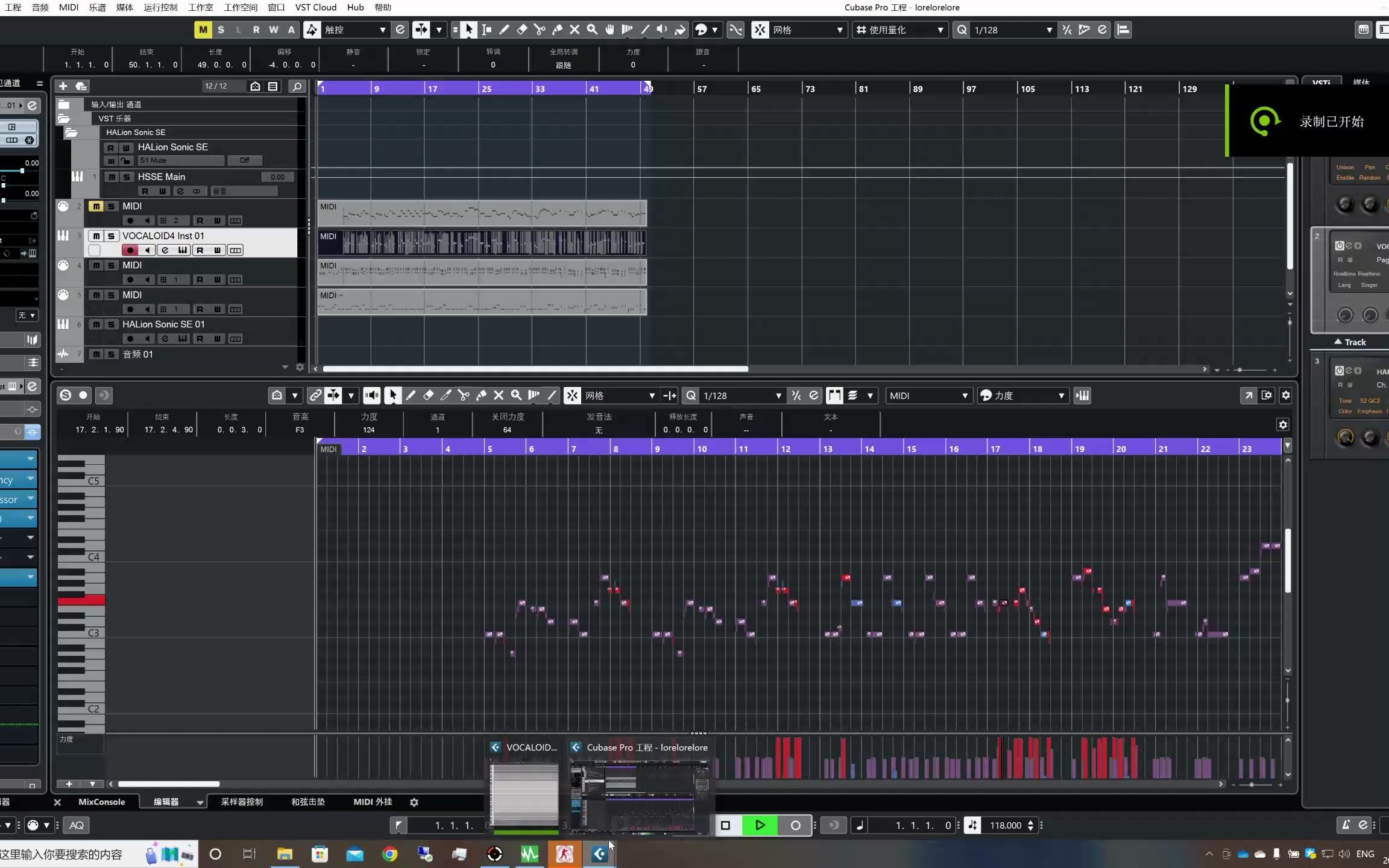Click the Add Track plus button
This screenshot has width=1389, height=868.
pos(63,86)
